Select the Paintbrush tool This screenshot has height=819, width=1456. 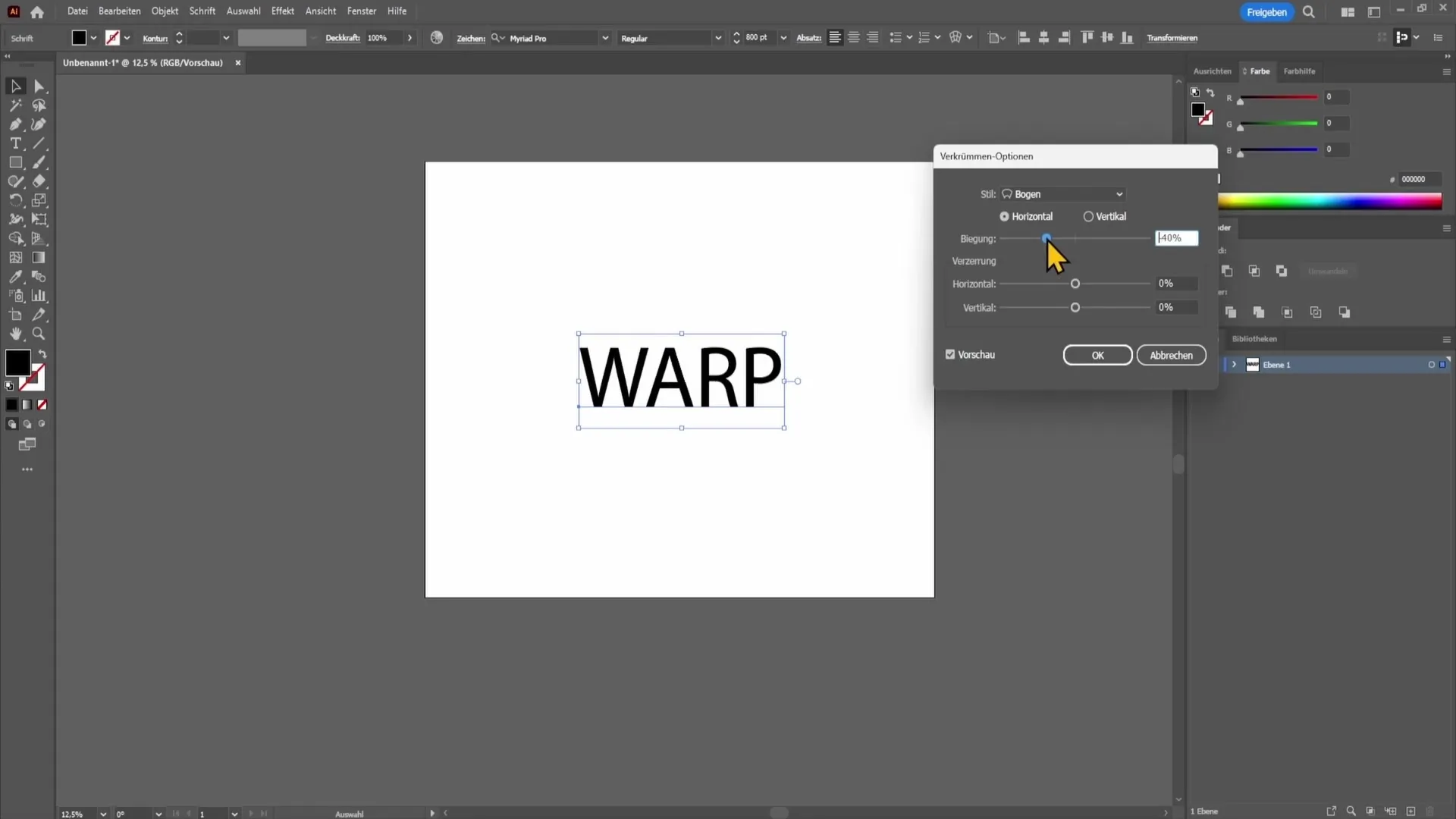[38, 162]
